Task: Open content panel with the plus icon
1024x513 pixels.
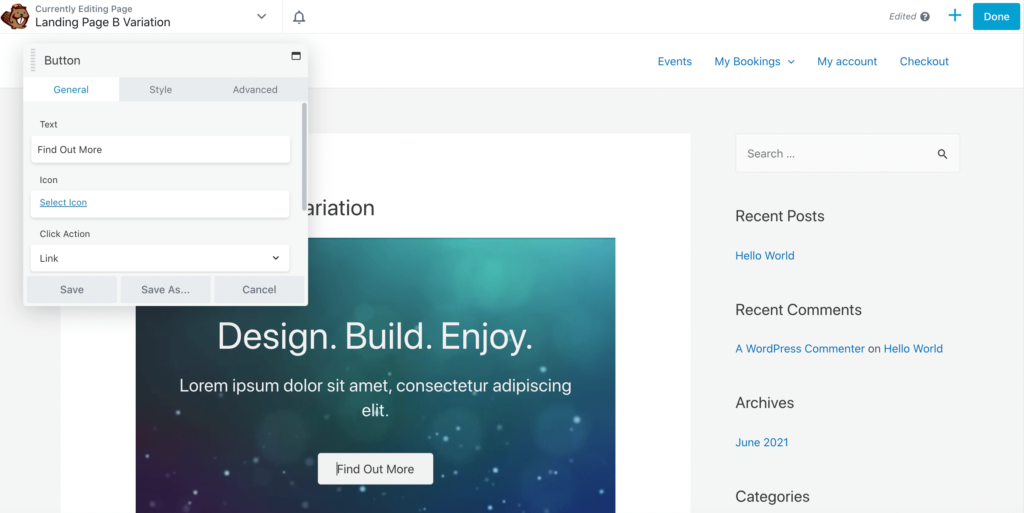Action: (x=955, y=16)
